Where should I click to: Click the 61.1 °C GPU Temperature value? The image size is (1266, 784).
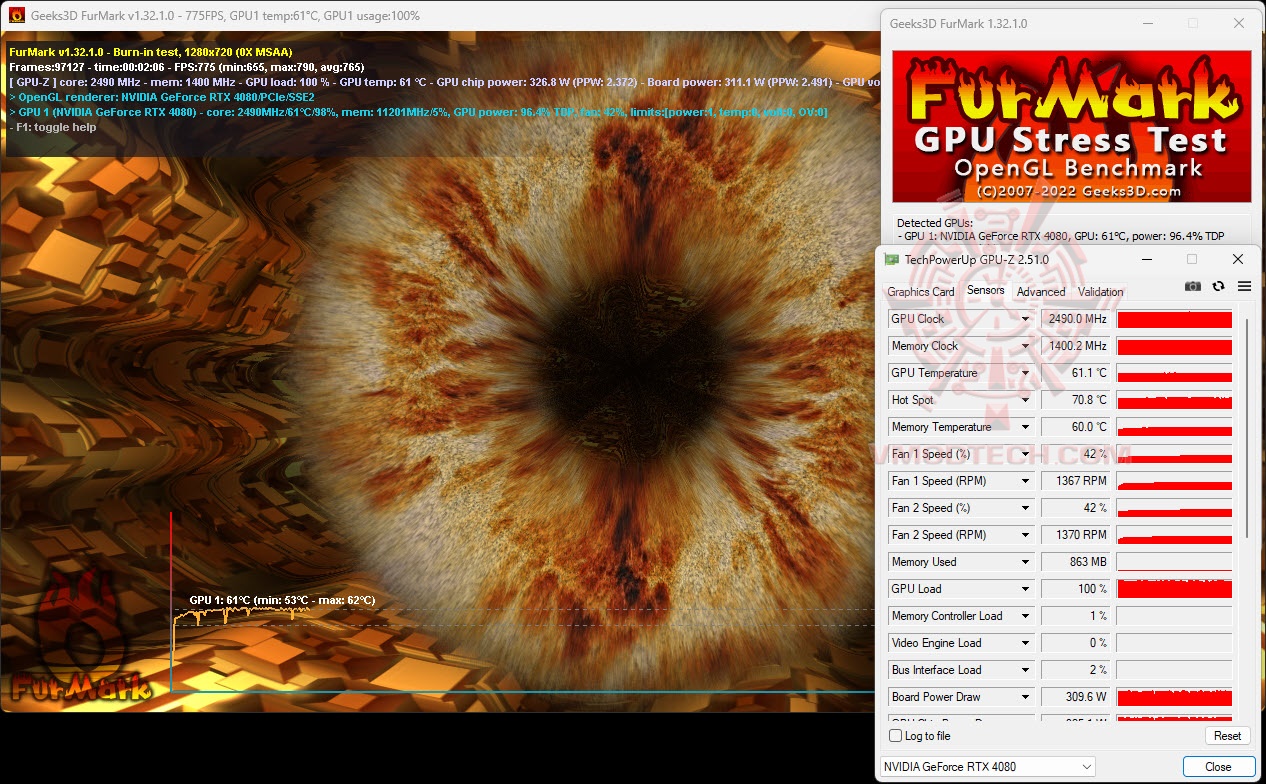(x=1076, y=373)
